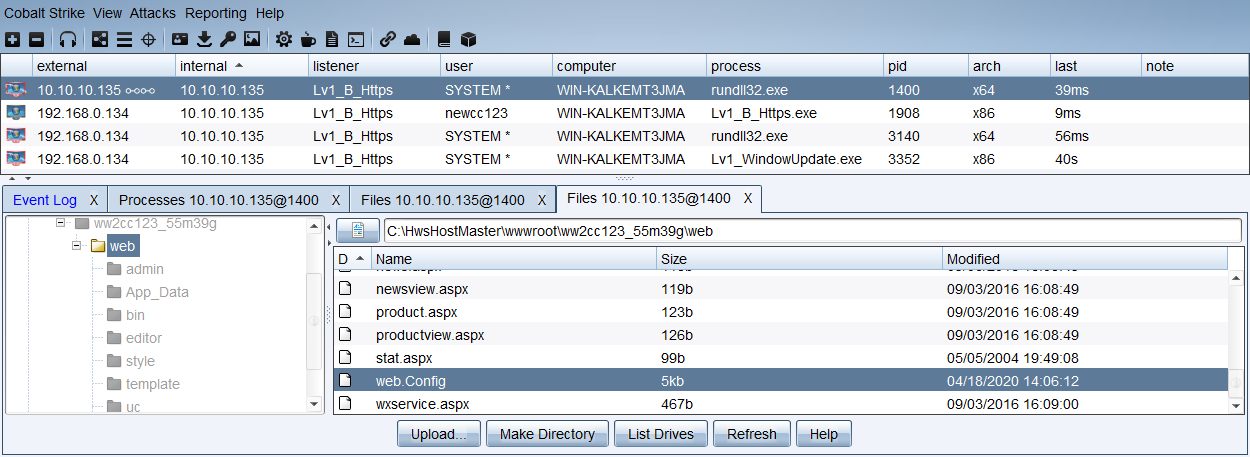1250x457 pixels.
Task: Click file icon beside wxservice.aspx
Action: coord(346,404)
